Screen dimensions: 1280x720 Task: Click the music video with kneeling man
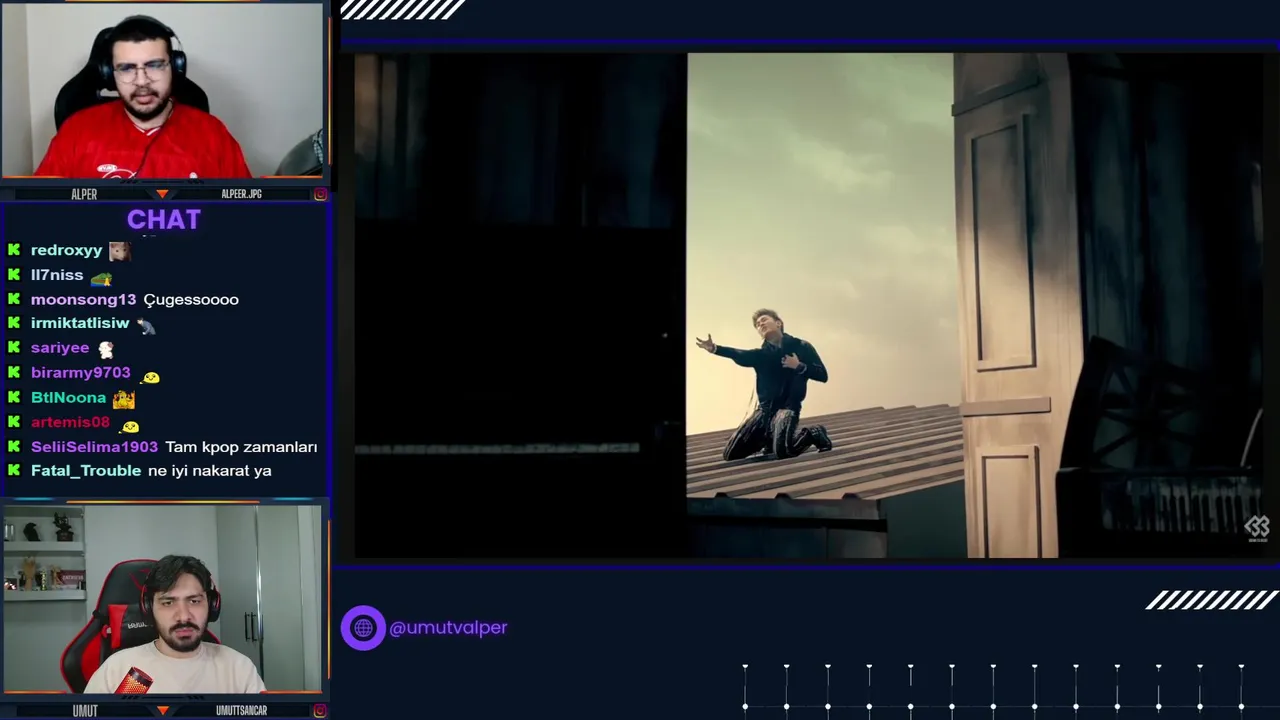(810, 305)
